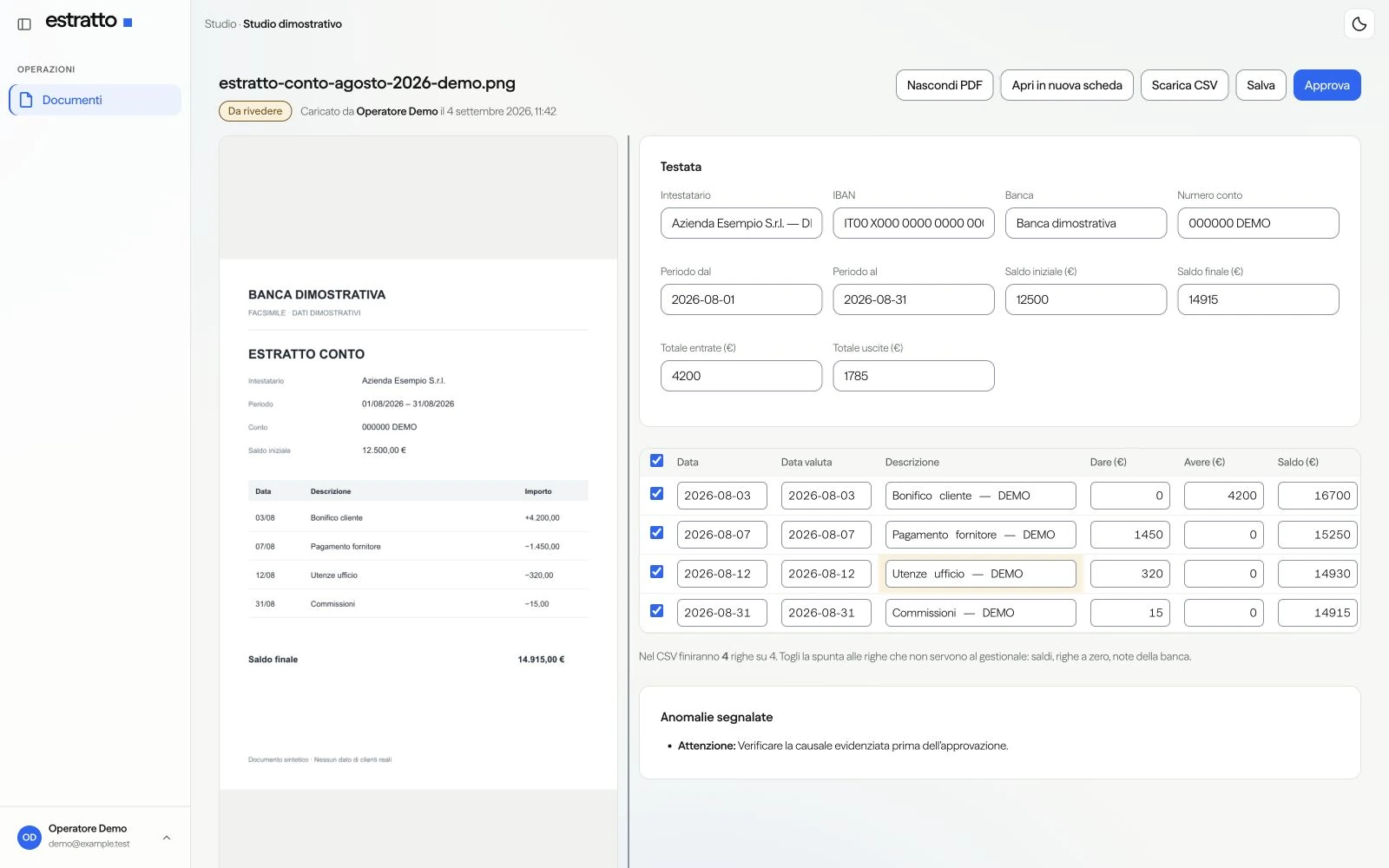This screenshot has height=868, width=1389.
Task: Approve the document with the Approva button
Action: [x=1326, y=85]
